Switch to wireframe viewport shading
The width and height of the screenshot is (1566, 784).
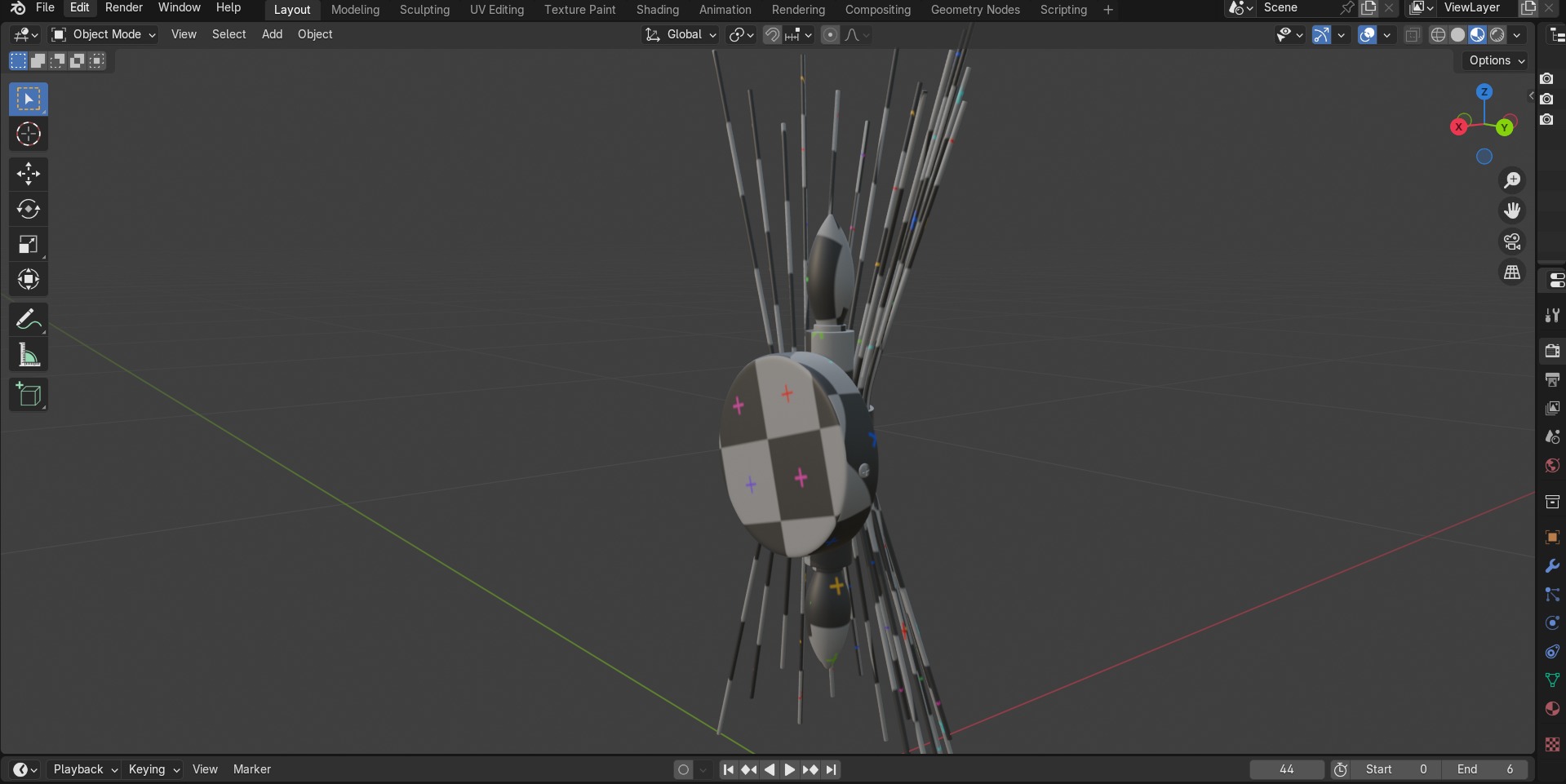pos(1438,35)
